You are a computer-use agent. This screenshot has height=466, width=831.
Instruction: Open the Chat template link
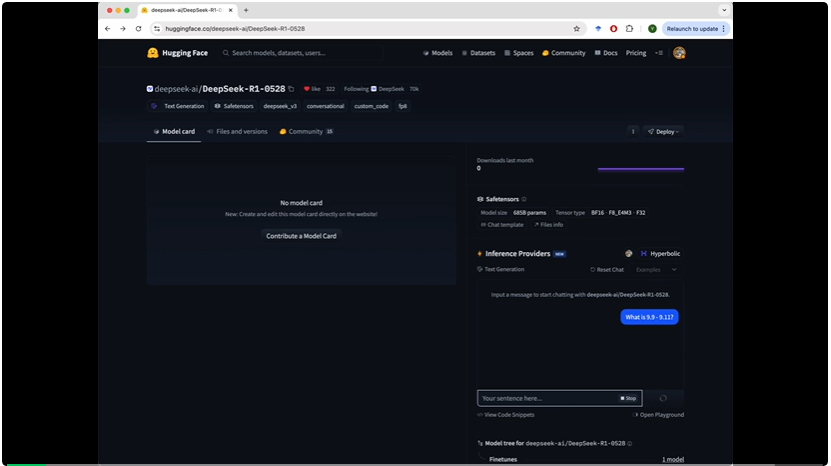pos(502,225)
